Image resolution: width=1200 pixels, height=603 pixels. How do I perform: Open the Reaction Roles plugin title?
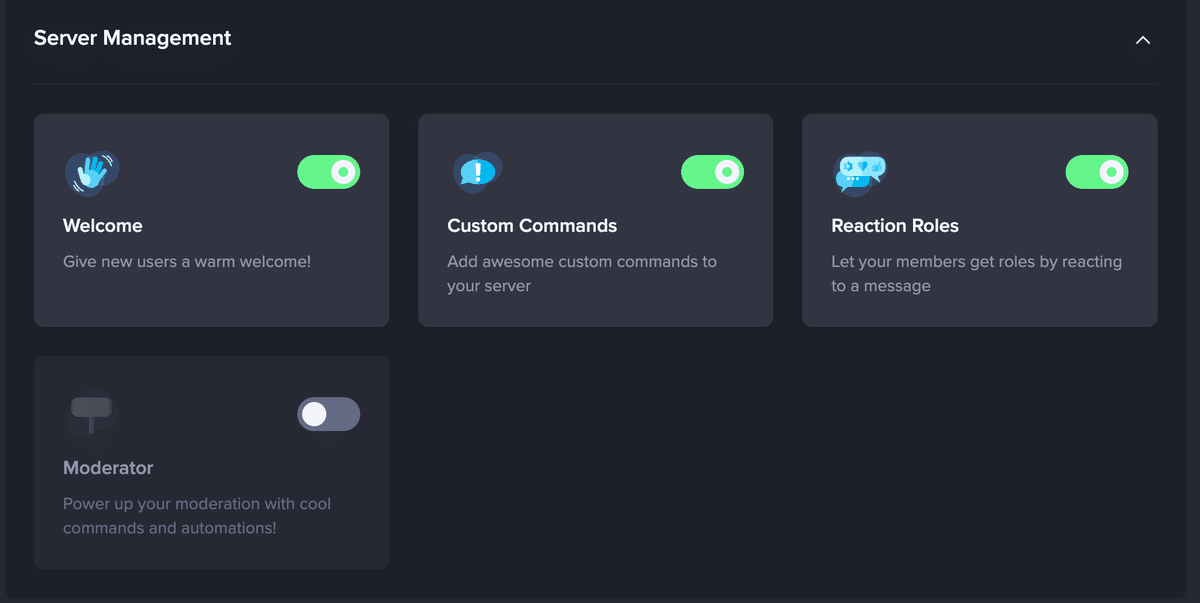pyautogui.click(x=895, y=226)
